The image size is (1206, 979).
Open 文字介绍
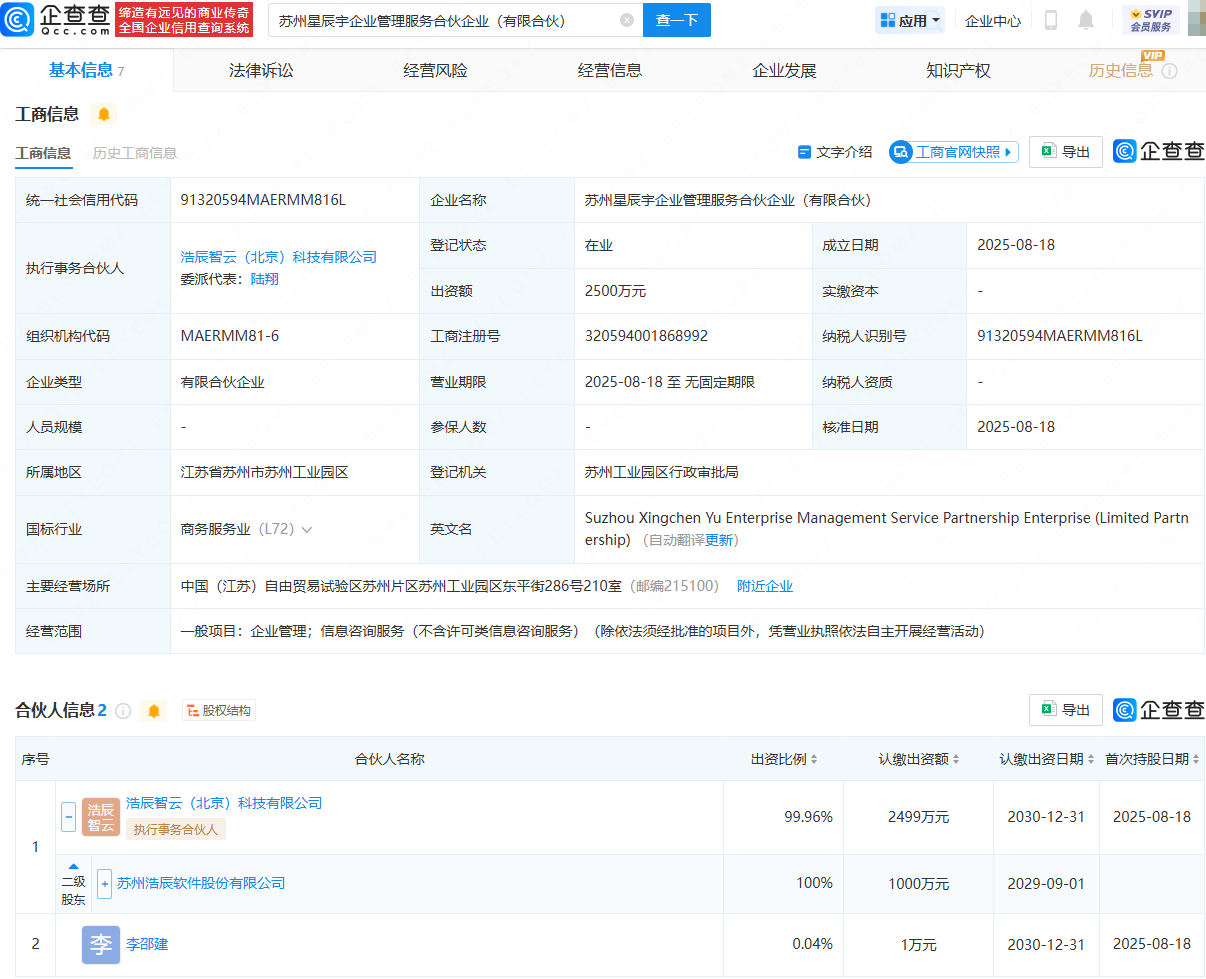(x=835, y=152)
